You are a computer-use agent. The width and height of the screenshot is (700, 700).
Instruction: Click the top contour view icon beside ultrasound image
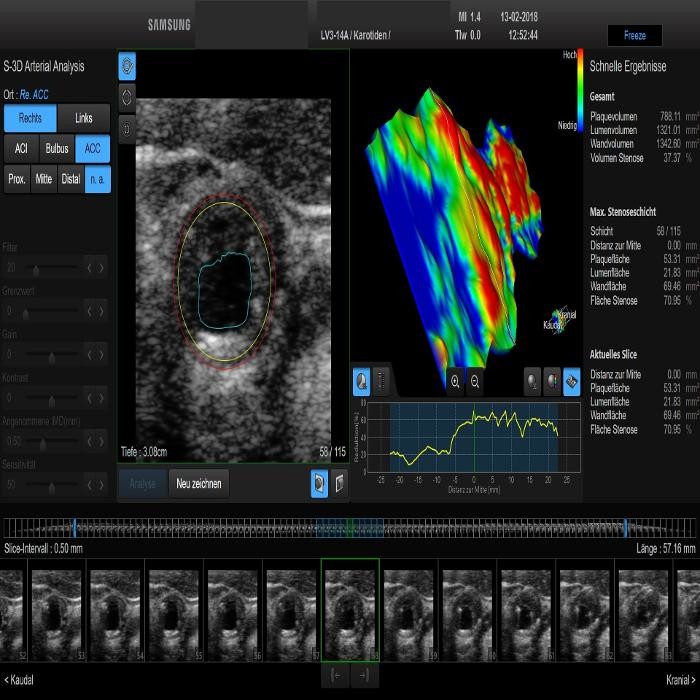point(127,66)
